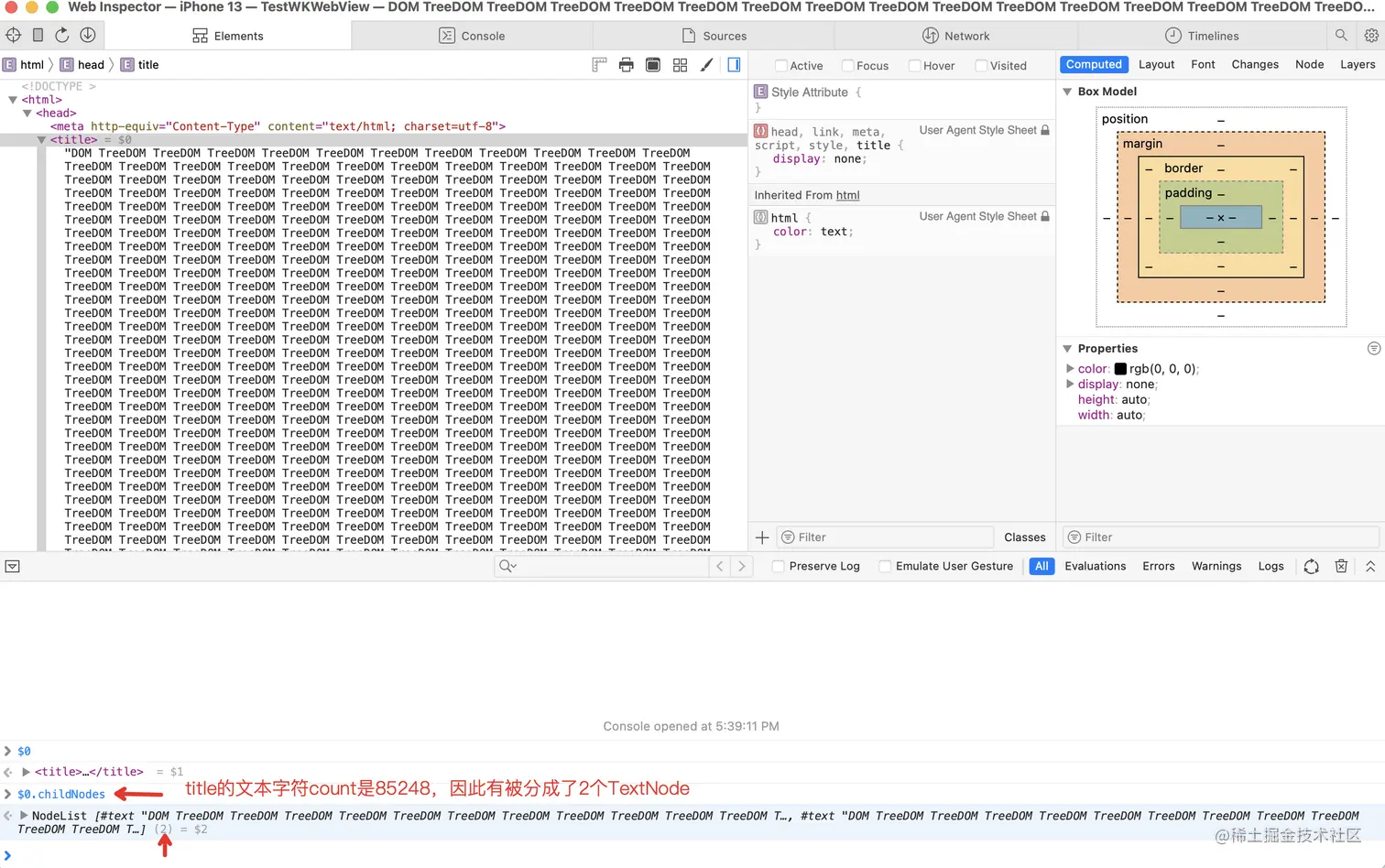
Task: Enable the Hover pseudo-class checkbox
Action: click(x=915, y=66)
